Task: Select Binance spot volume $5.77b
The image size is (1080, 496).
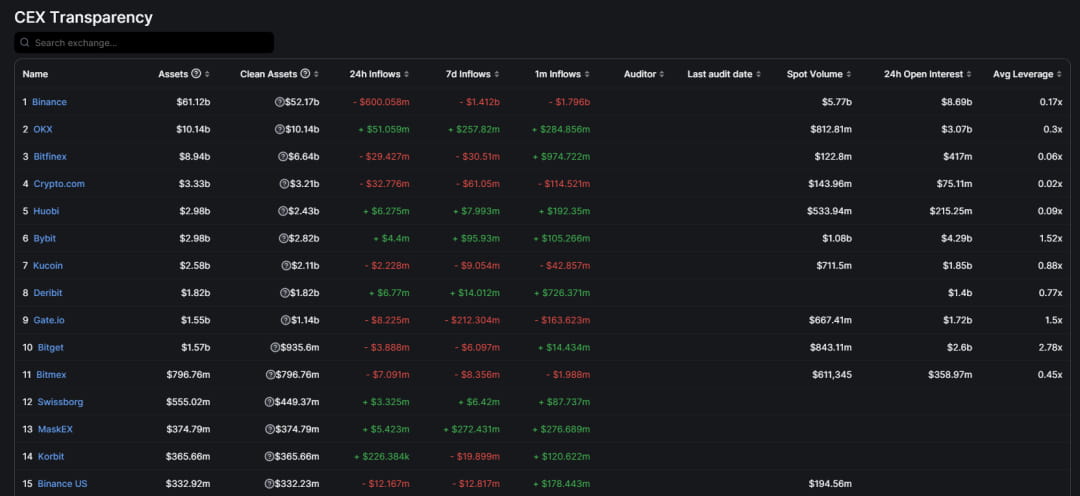Action: tap(836, 102)
